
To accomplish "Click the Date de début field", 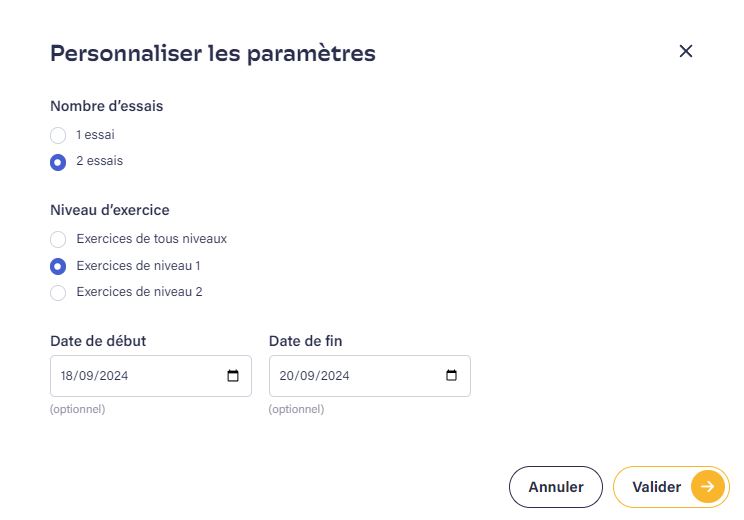I will pos(130,376).
